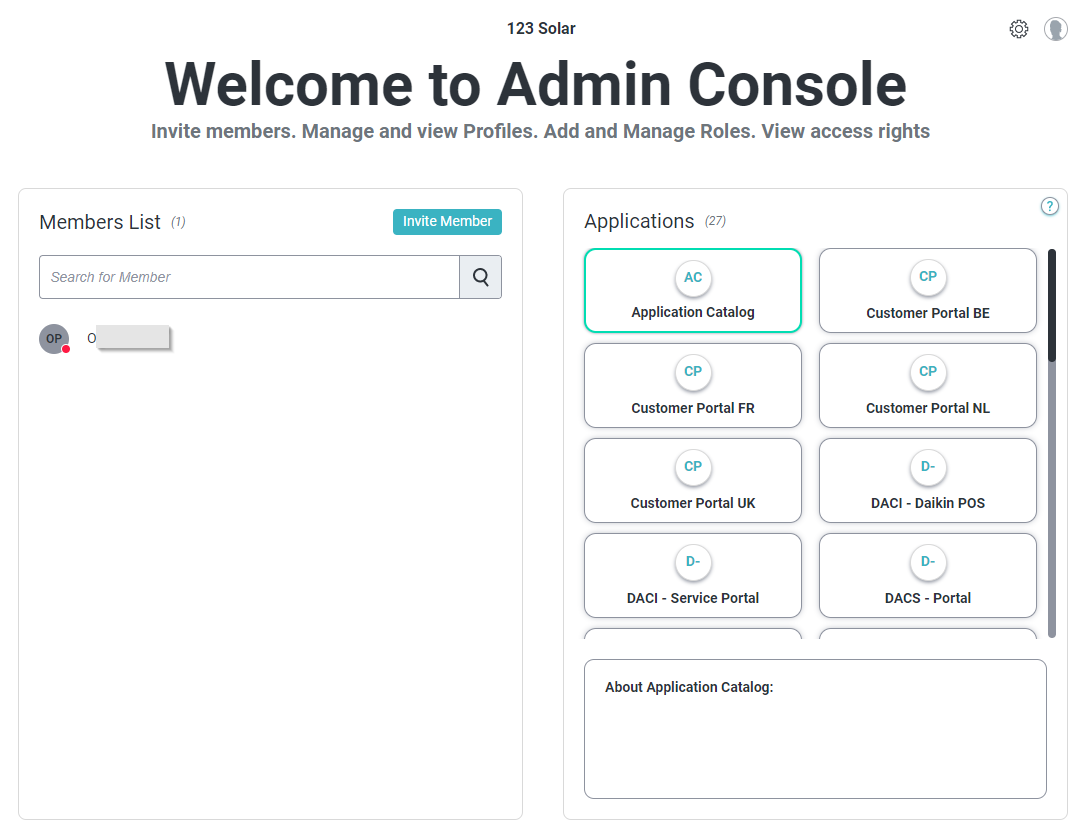Click the CP icon on Customer Portal NL
Screen dimensions: 1085x827
coord(927,372)
